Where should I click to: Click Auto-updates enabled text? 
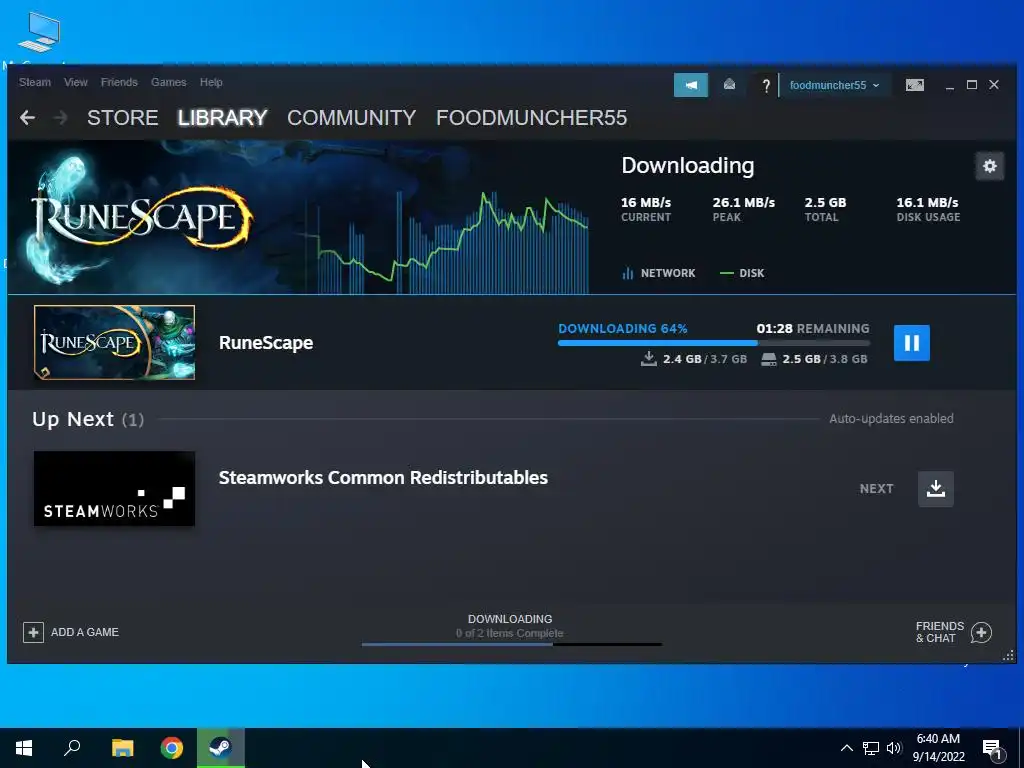click(x=891, y=419)
